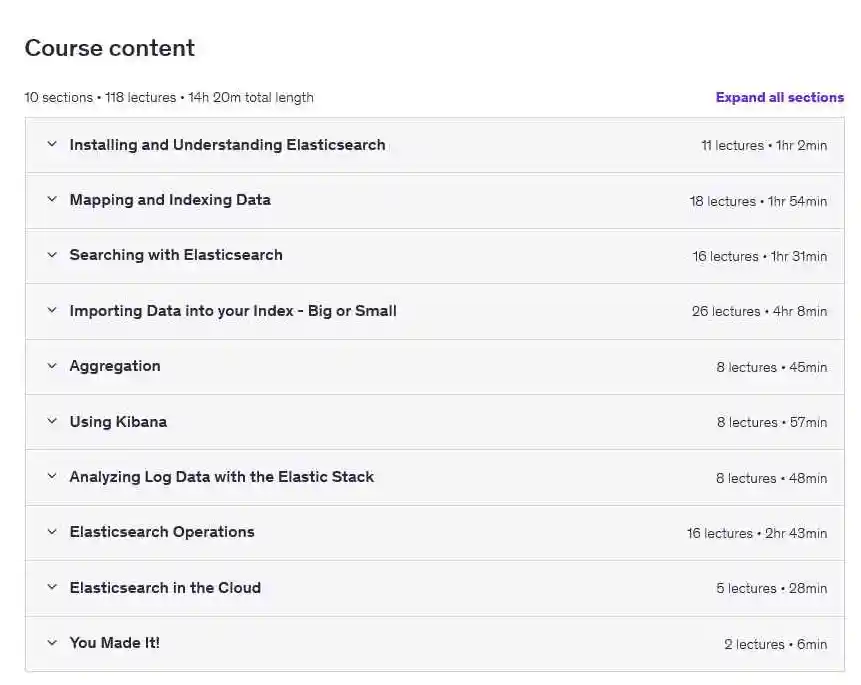This screenshot has height=685, width=861.
Task: Click the Expand all sections link
Action: point(779,97)
